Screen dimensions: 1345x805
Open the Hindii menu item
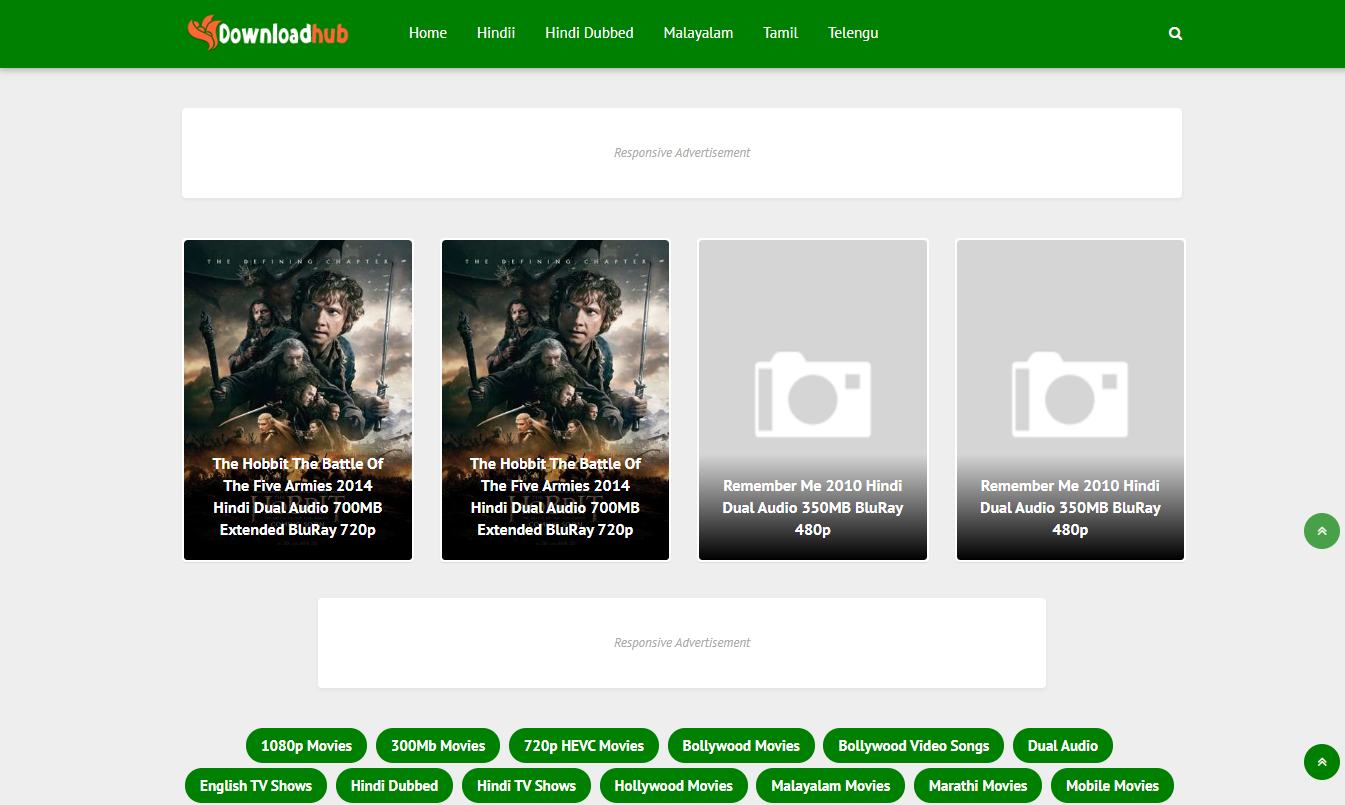click(496, 33)
